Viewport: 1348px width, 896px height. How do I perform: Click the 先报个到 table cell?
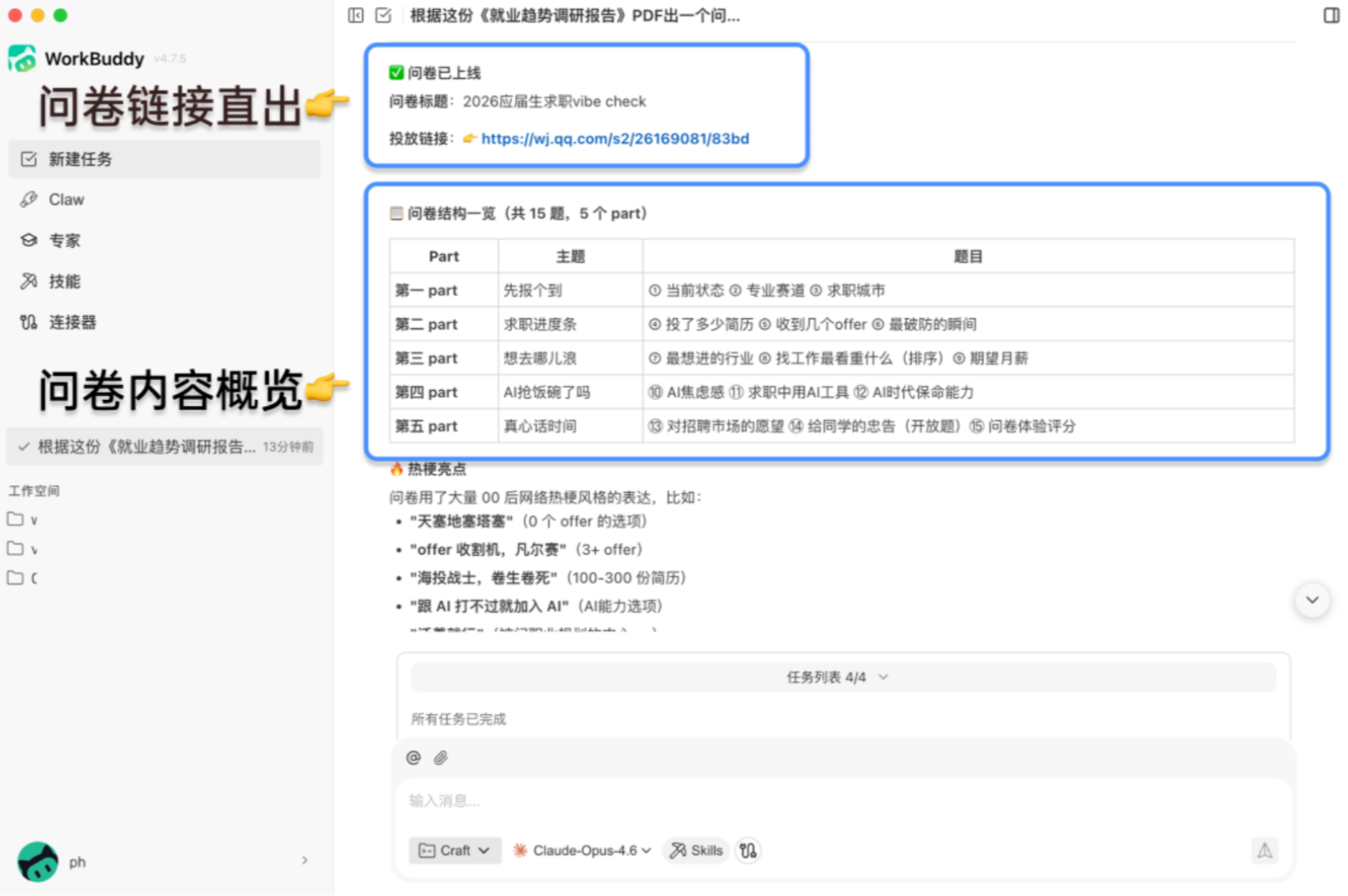[x=570, y=290]
